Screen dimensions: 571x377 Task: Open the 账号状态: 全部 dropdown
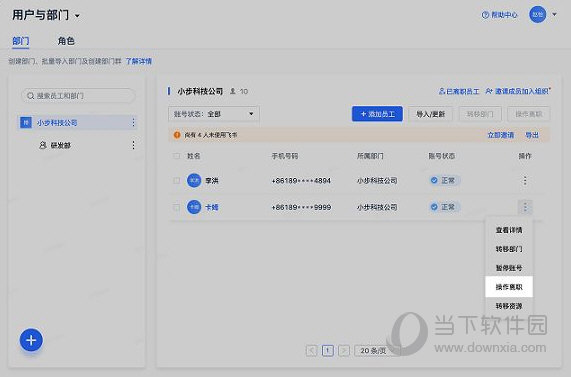point(214,114)
